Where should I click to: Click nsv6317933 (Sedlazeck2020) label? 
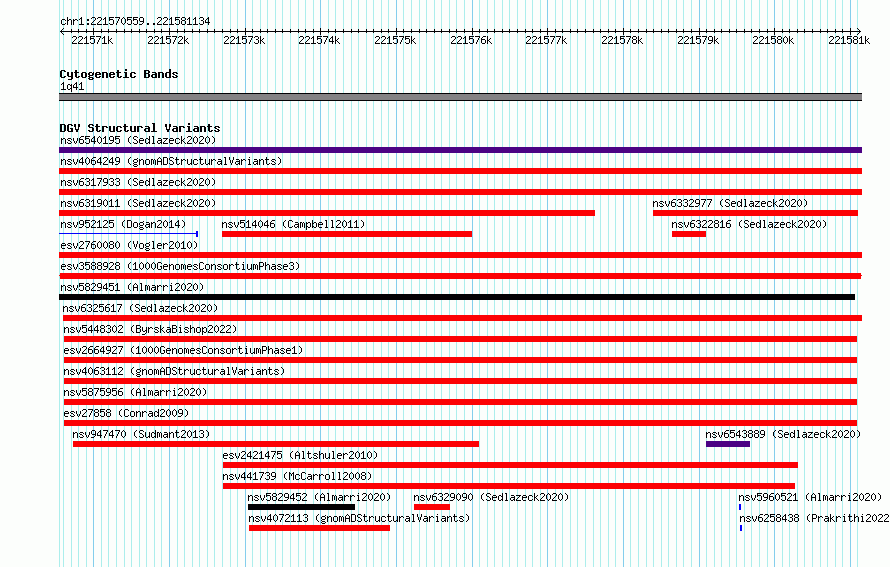138,182
